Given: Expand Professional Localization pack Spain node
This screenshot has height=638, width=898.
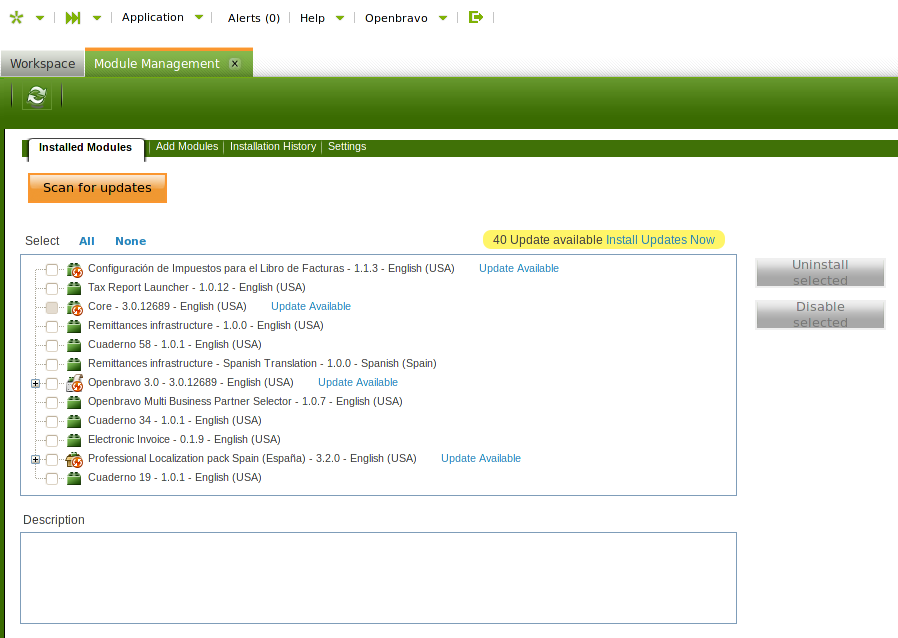Looking at the screenshot, I should pos(36,459).
